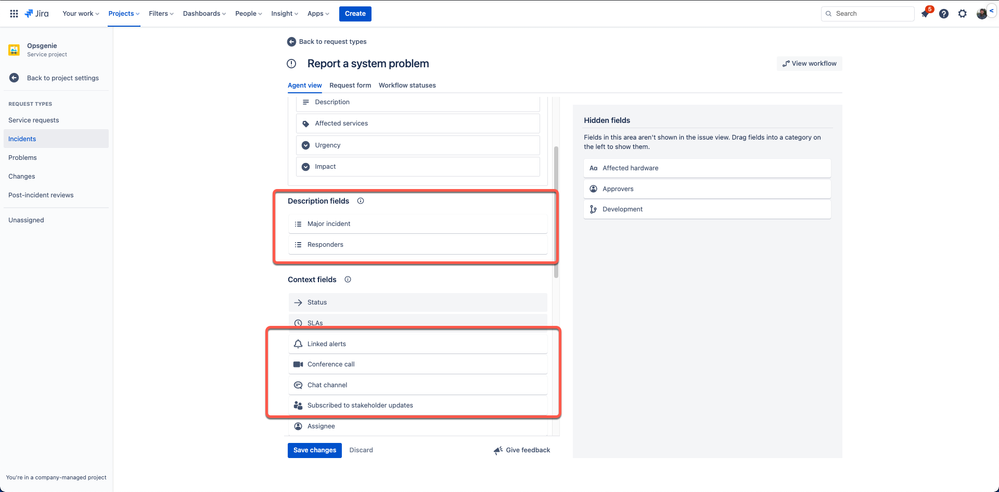Click the Assignee person icon
This screenshot has width=999, height=492.
tap(298, 426)
